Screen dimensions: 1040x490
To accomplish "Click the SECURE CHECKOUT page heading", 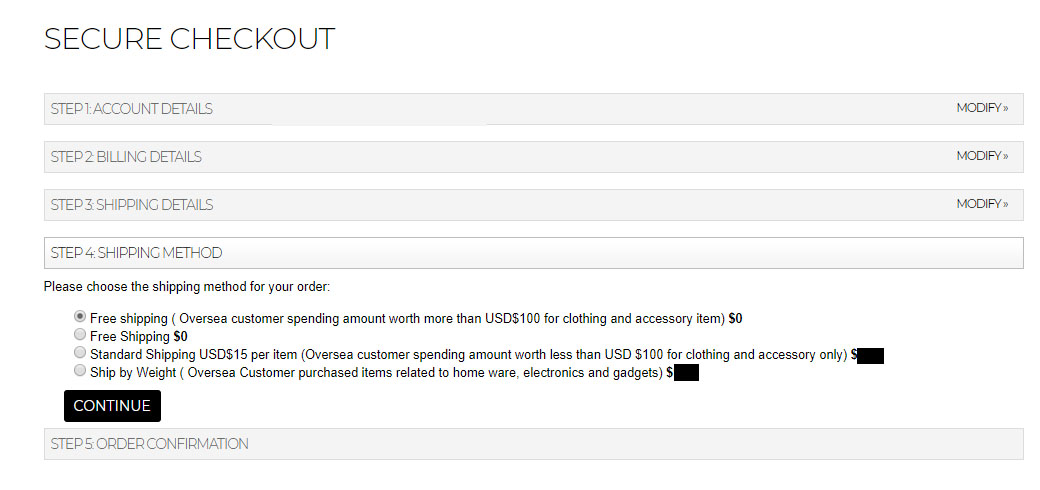I will [189, 39].
